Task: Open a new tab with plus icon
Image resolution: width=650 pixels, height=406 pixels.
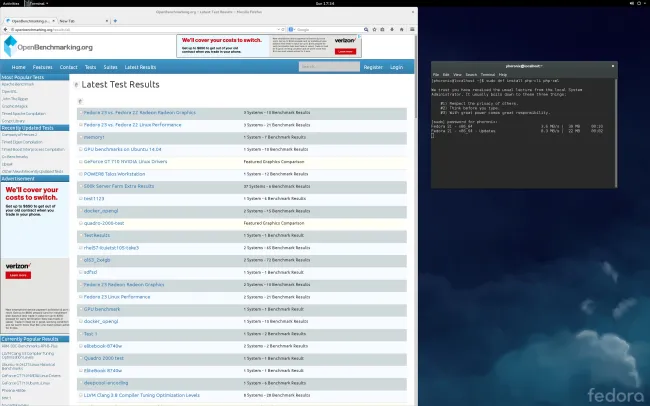Action: 115,21
